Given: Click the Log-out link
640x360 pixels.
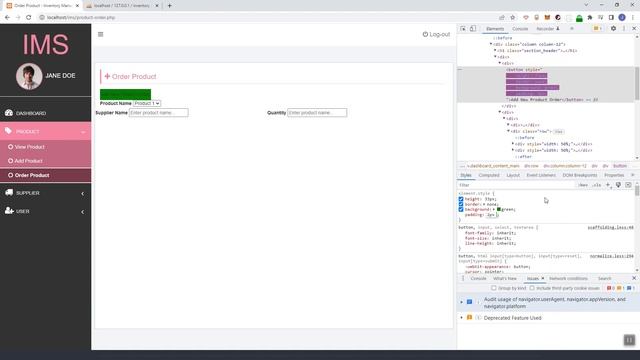Looking at the screenshot, I should click(436, 34).
